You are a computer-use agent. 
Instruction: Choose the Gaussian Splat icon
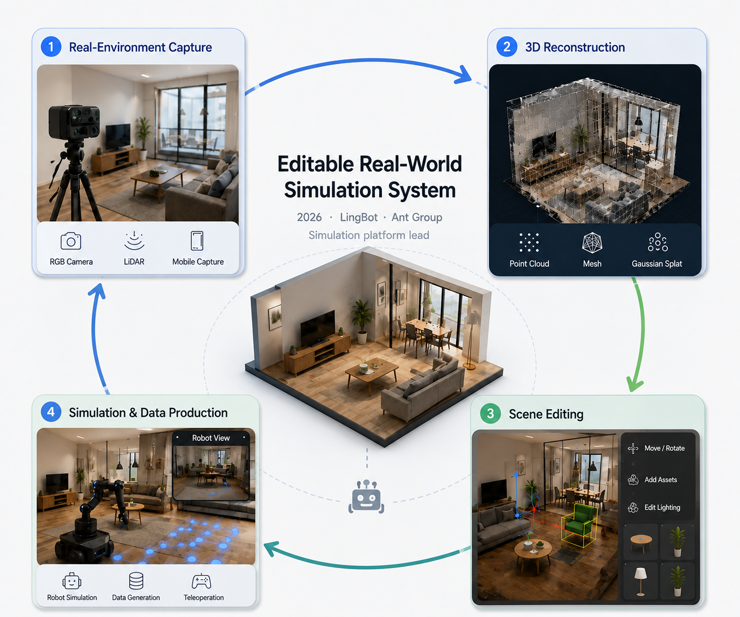657,242
